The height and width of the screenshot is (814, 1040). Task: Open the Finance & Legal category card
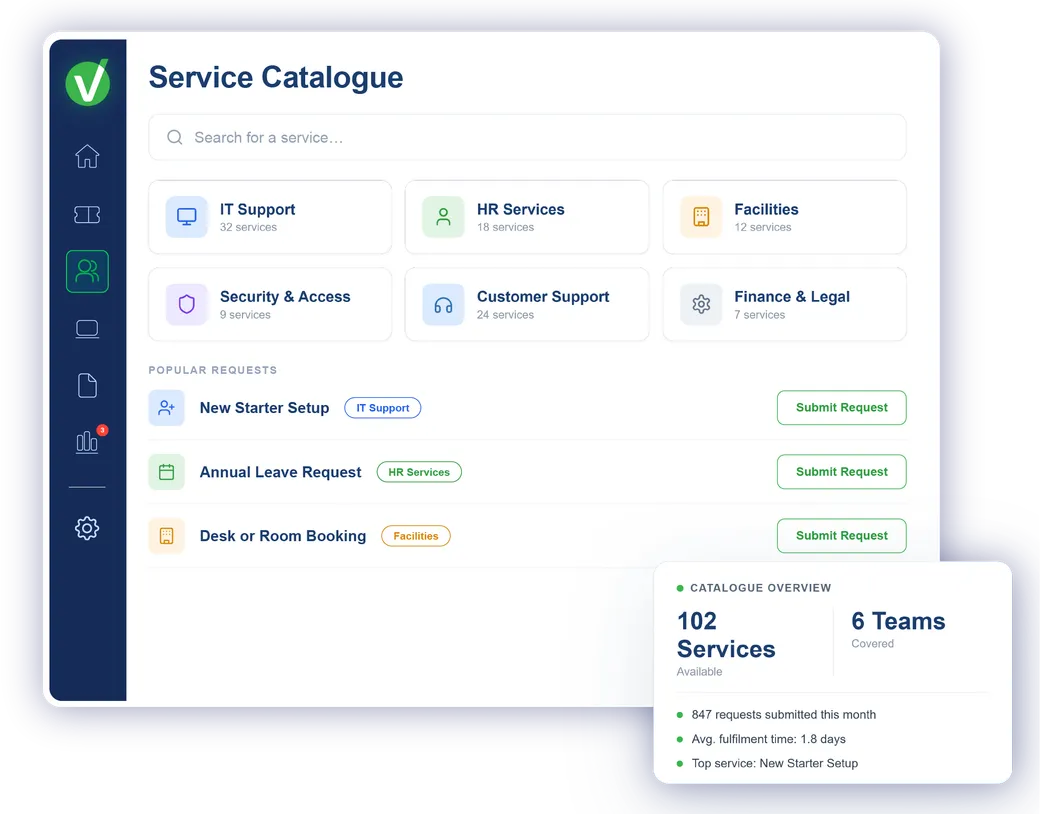click(x=785, y=305)
